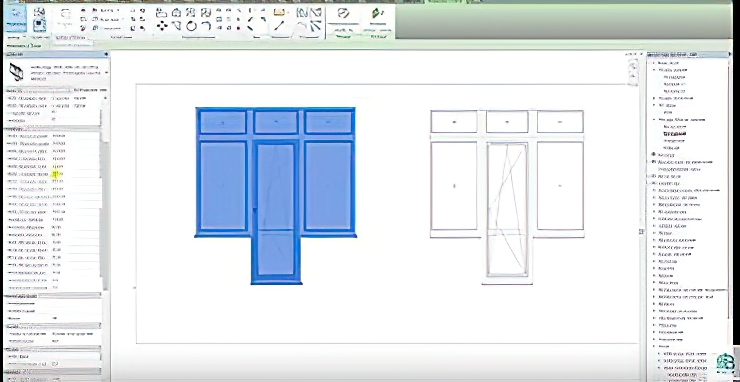Activate the Rotate tool circular icon
Screen dimensions: 740x382
coord(191,26)
